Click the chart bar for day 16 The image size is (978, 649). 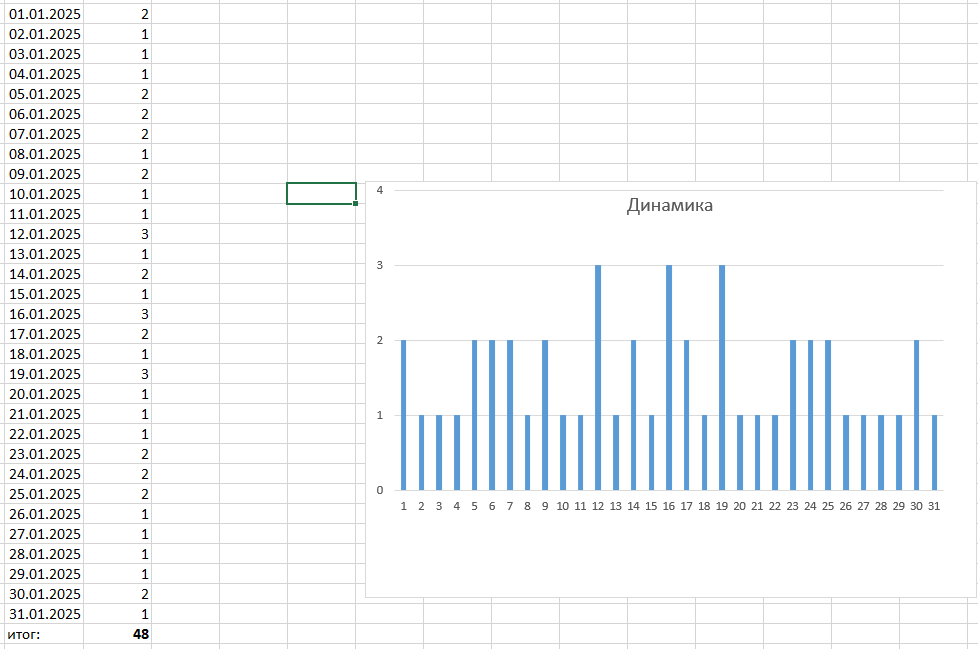pyautogui.click(x=669, y=378)
